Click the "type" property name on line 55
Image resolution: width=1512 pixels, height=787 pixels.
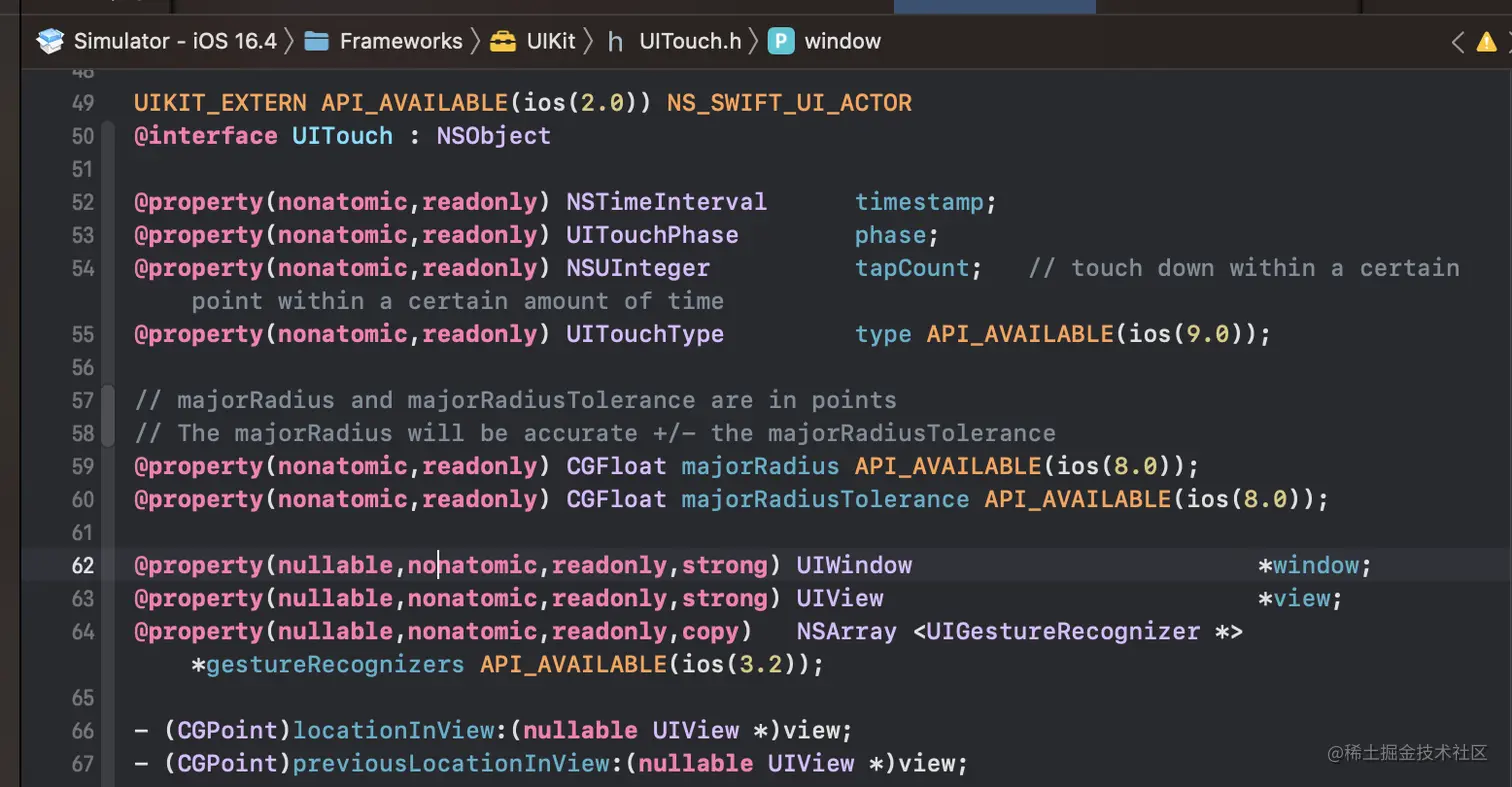coord(883,334)
